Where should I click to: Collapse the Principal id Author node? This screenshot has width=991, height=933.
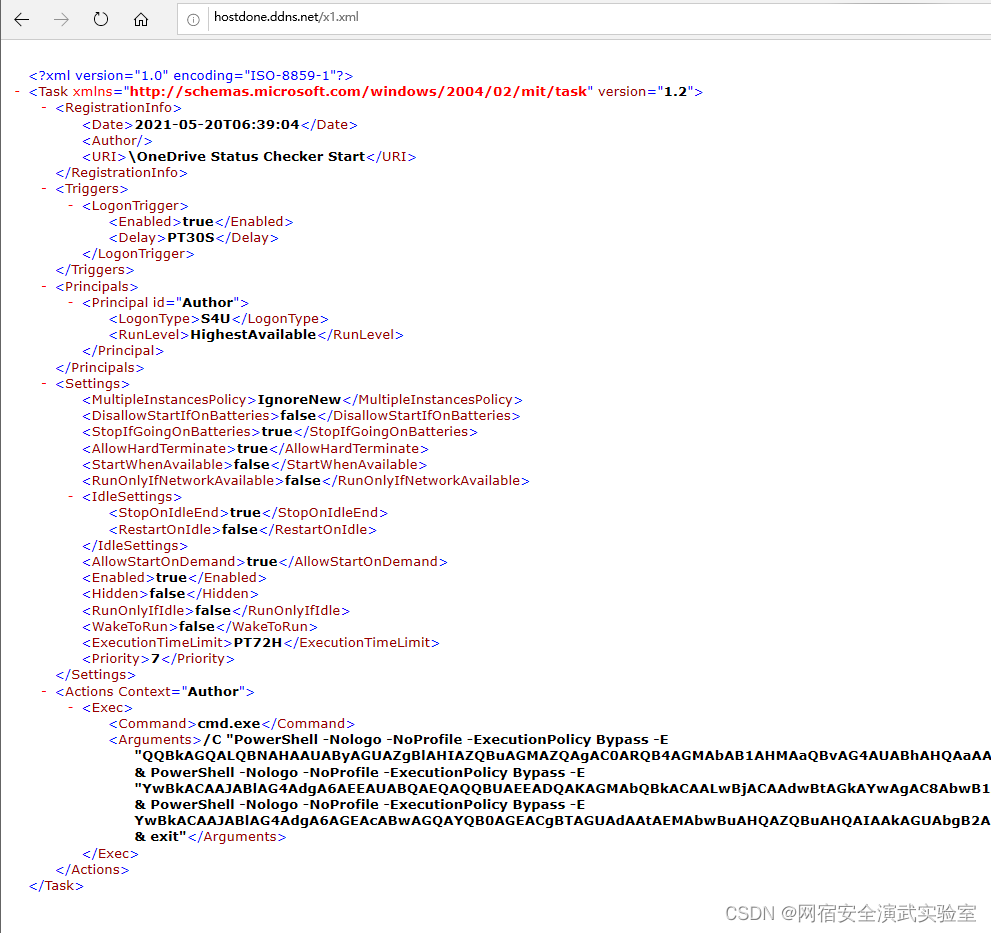coord(70,303)
